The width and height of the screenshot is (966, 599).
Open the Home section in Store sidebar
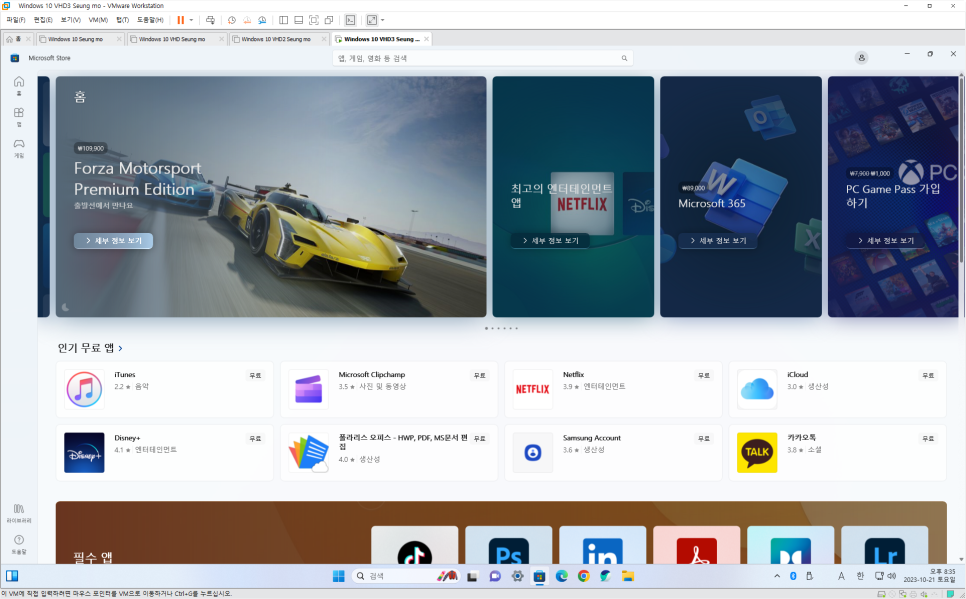(x=19, y=85)
